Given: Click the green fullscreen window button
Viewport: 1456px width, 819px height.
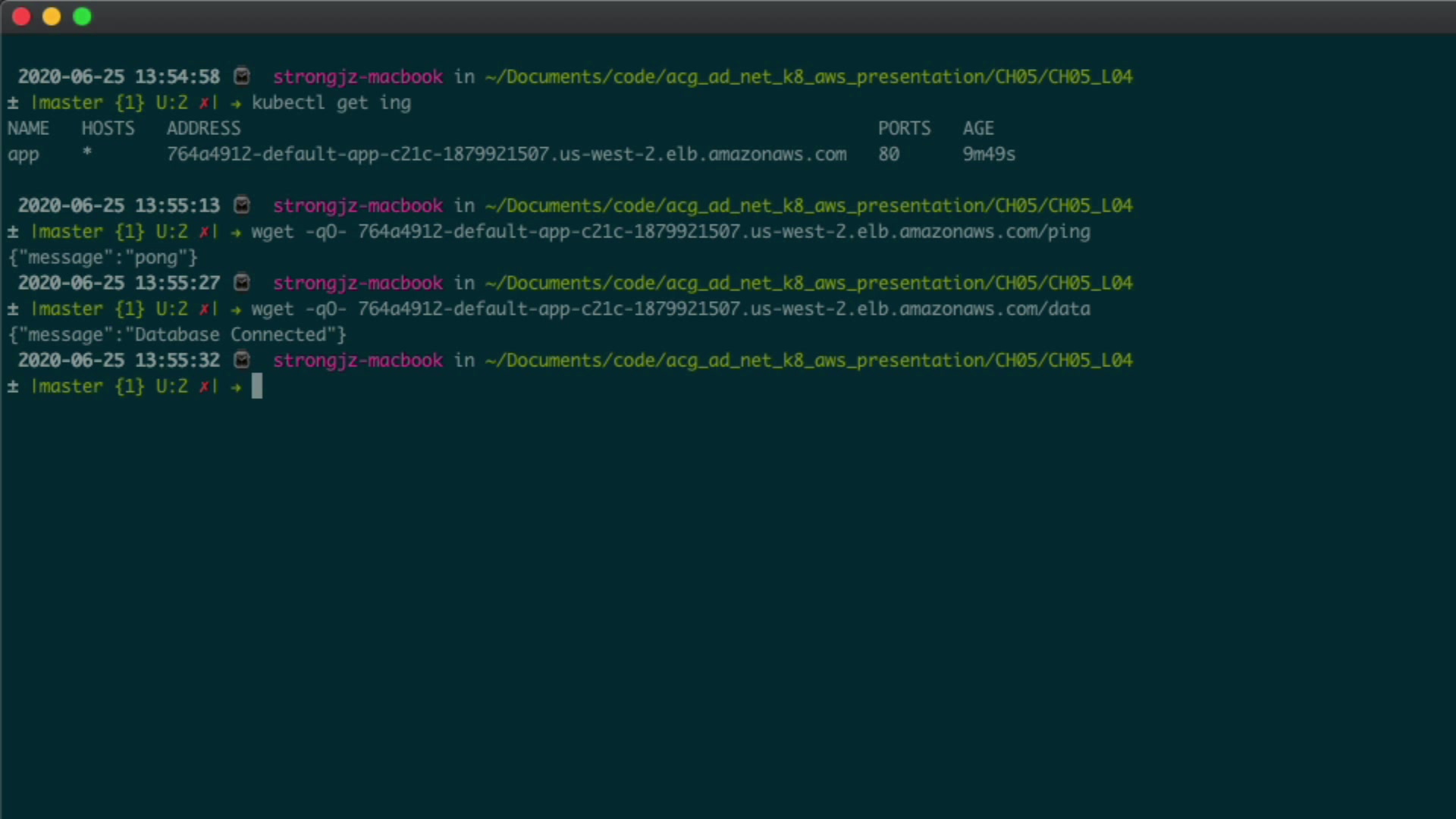Looking at the screenshot, I should click(x=82, y=17).
